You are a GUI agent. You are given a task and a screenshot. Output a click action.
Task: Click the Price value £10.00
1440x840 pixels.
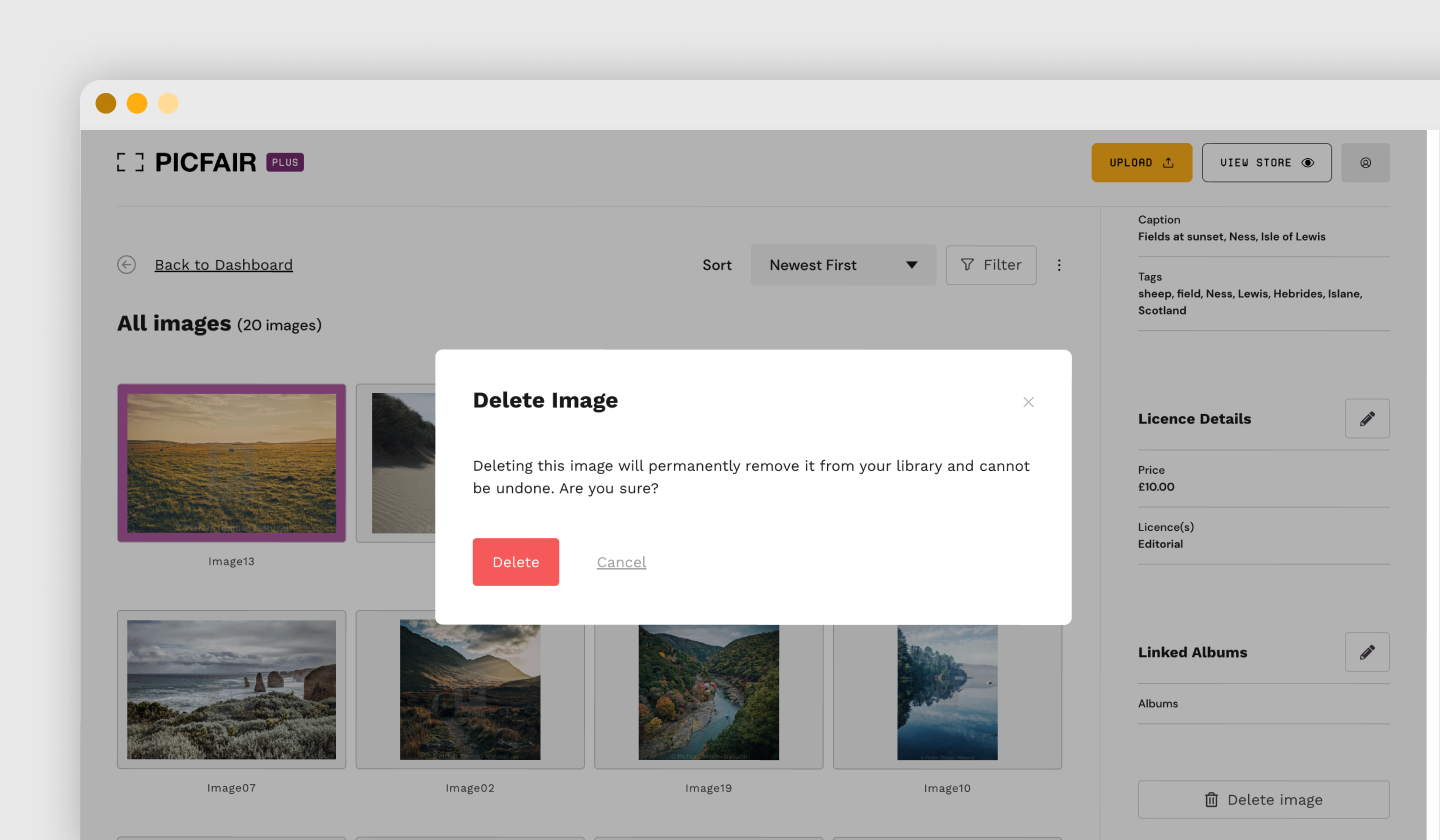pos(1156,487)
